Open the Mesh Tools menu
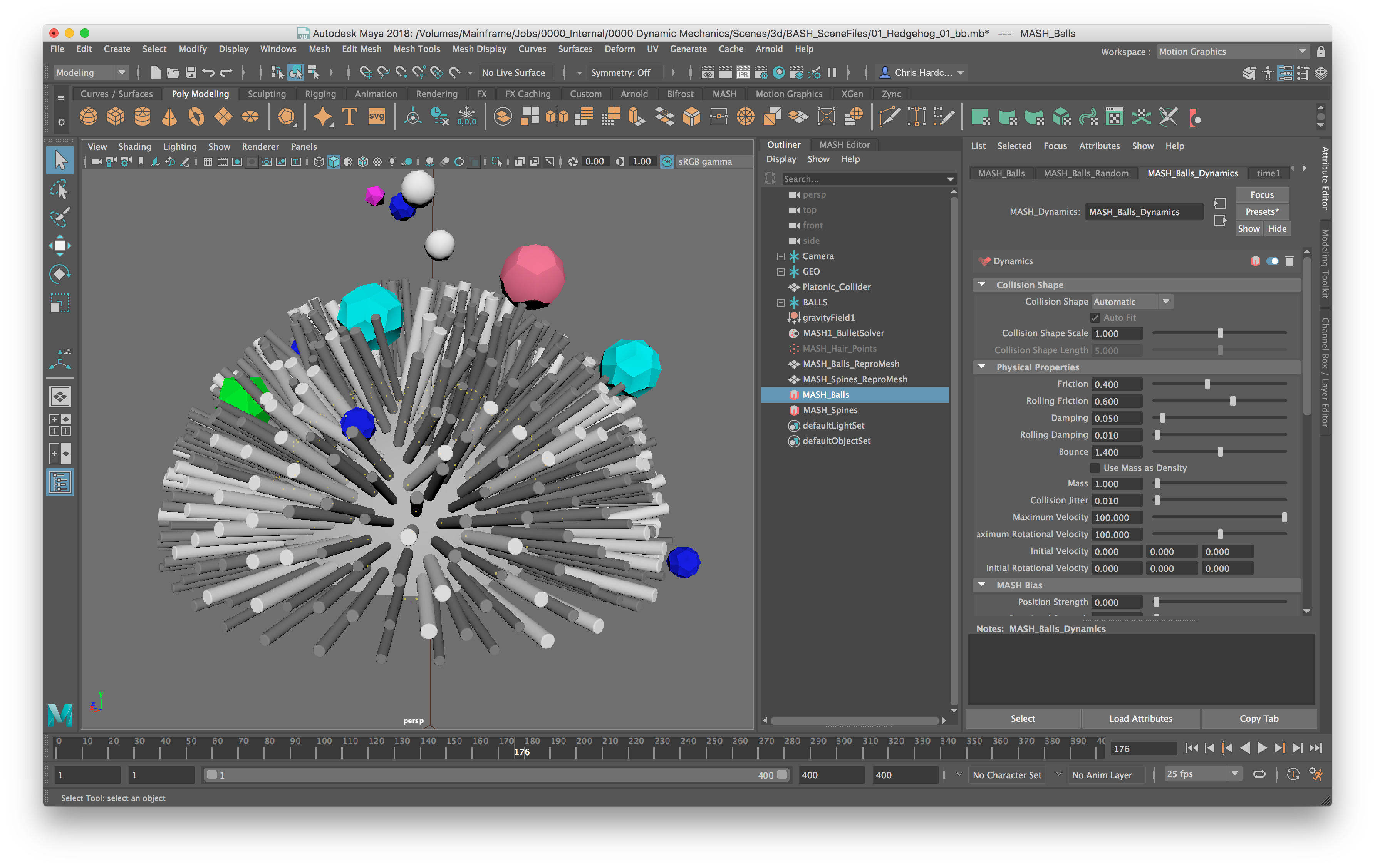 (416, 49)
